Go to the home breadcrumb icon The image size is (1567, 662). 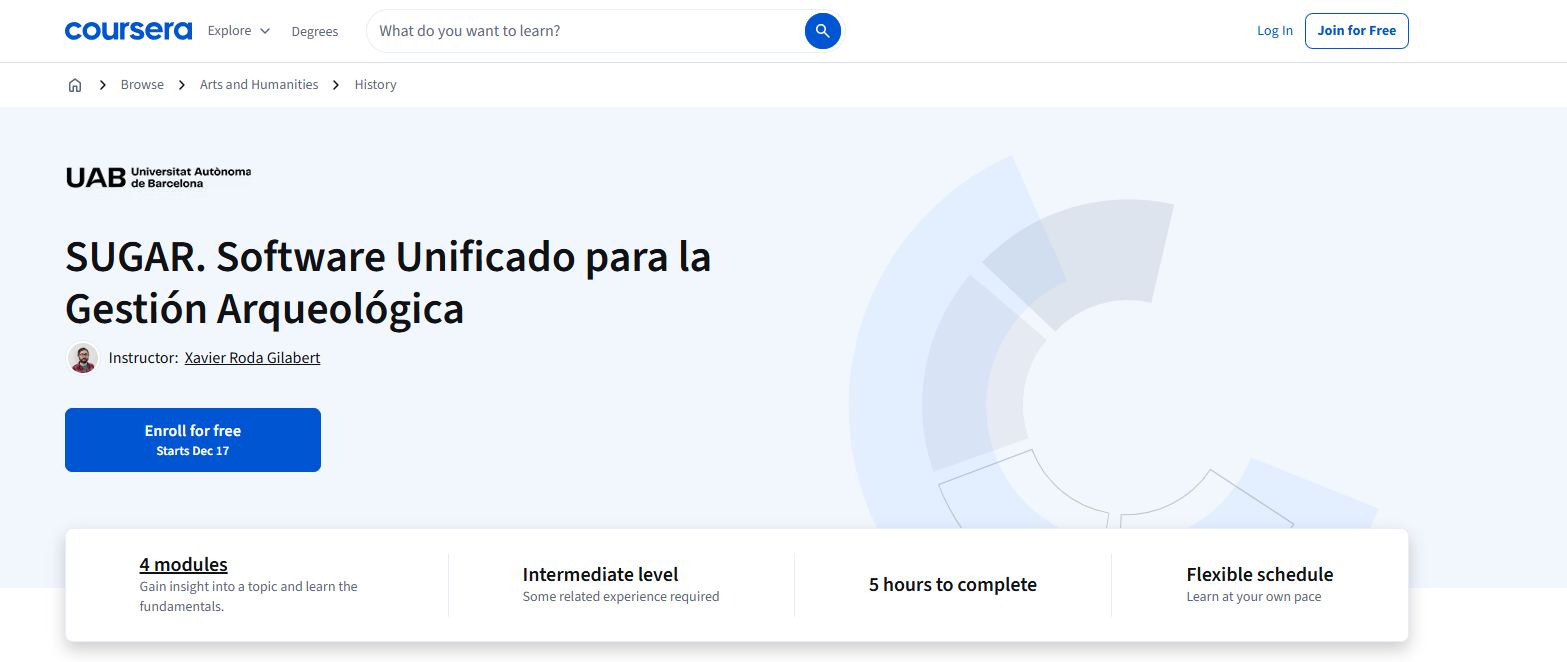click(x=75, y=85)
